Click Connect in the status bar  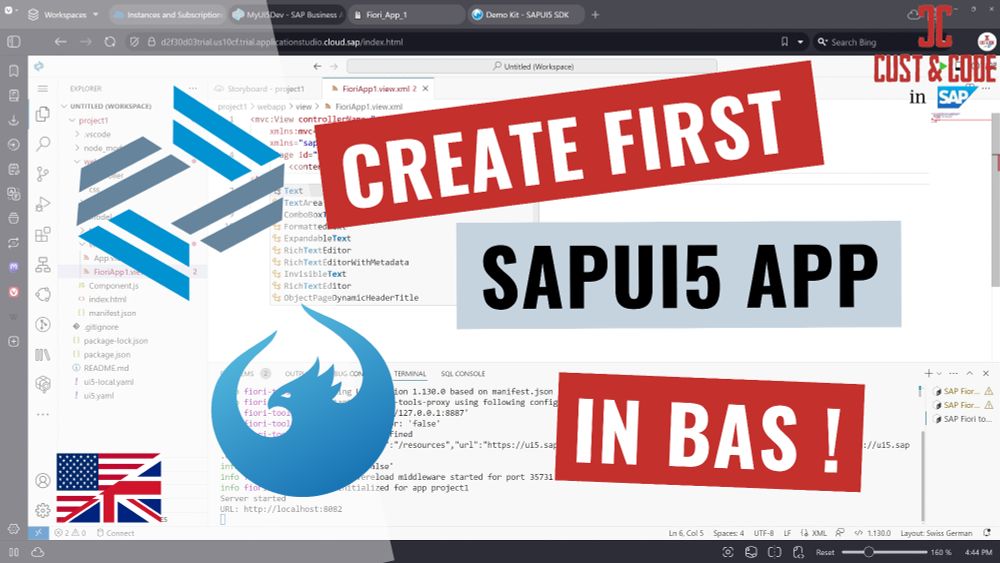tap(115, 533)
